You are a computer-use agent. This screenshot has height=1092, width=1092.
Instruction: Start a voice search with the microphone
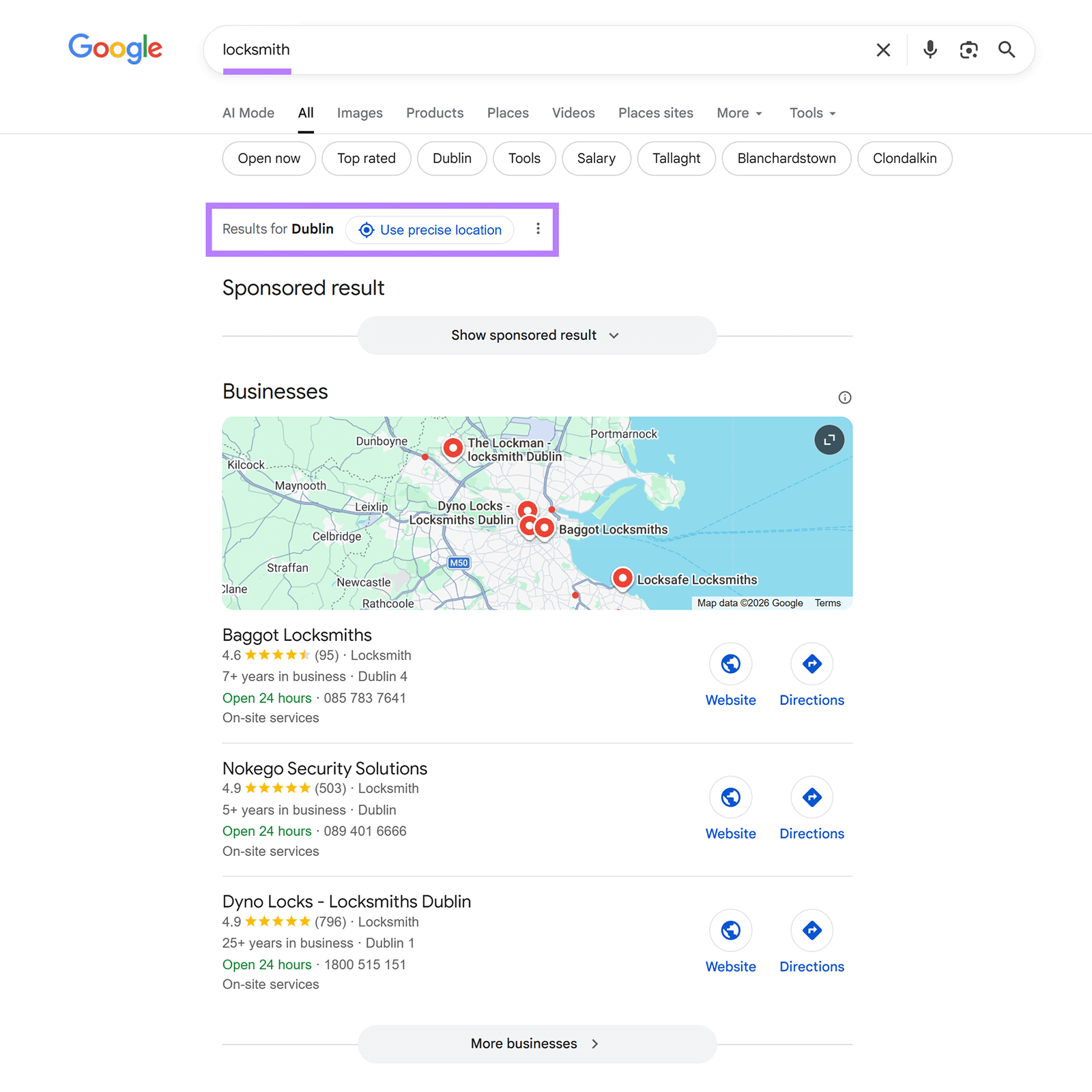tap(929, 49)
